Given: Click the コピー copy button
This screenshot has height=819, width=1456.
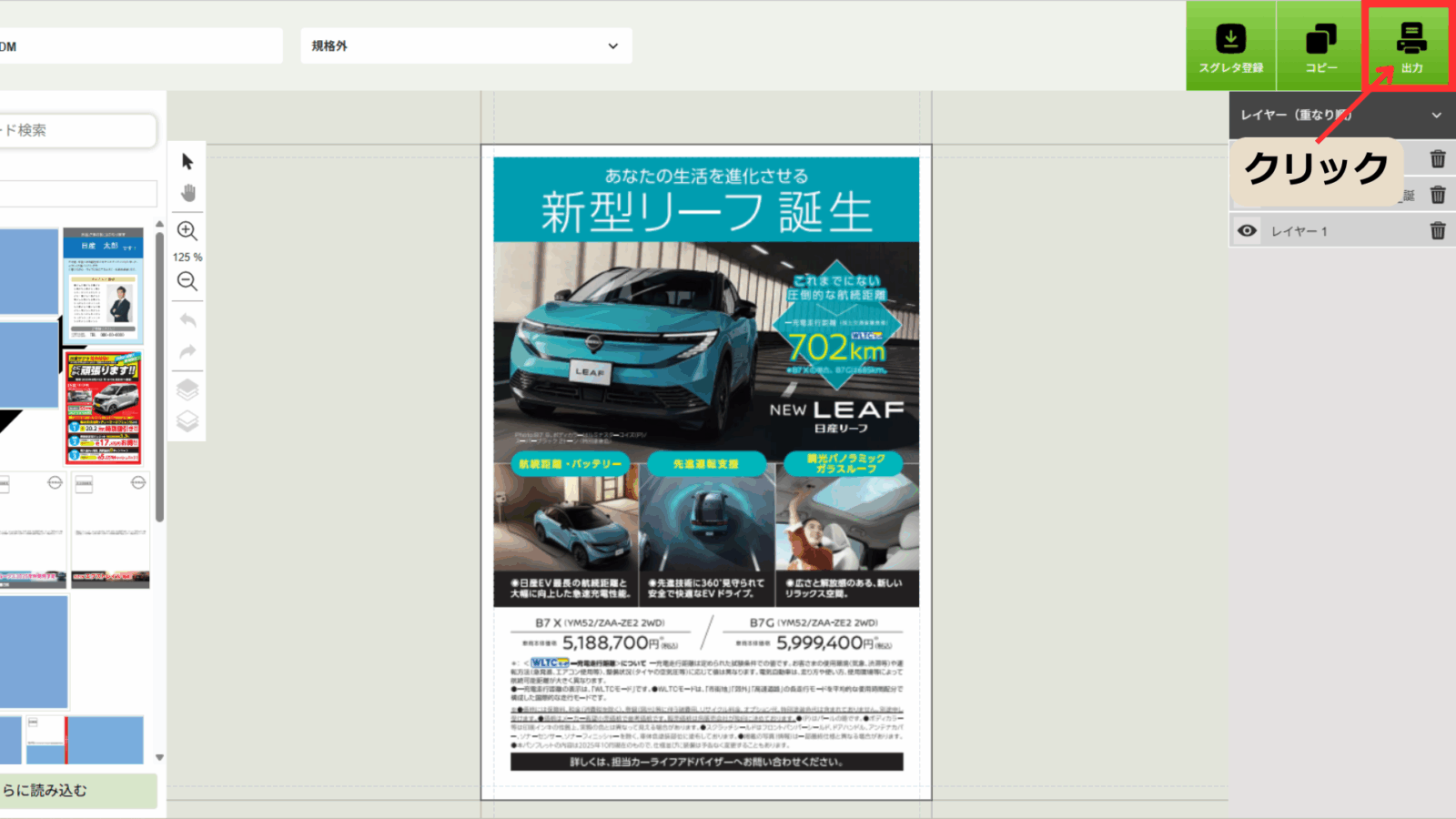Looking at the screenshot, I should (x=1320, y=46).
